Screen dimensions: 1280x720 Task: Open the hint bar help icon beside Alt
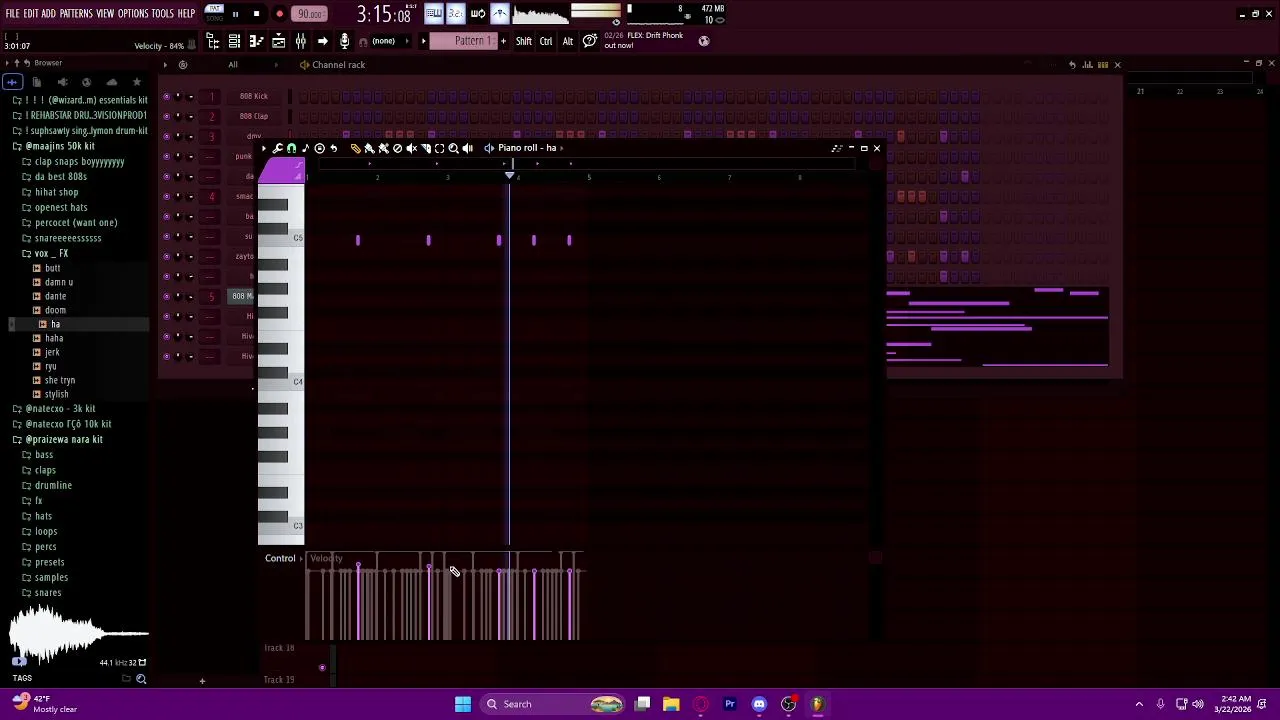point(590,41)
